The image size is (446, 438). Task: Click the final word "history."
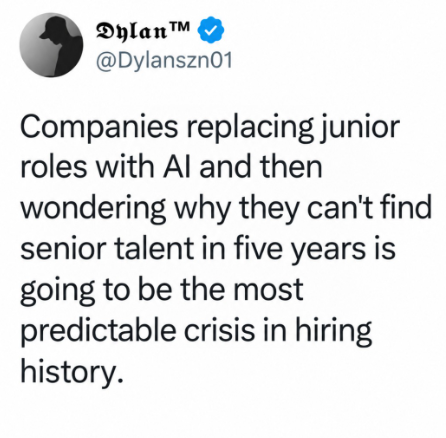[70, 371]
